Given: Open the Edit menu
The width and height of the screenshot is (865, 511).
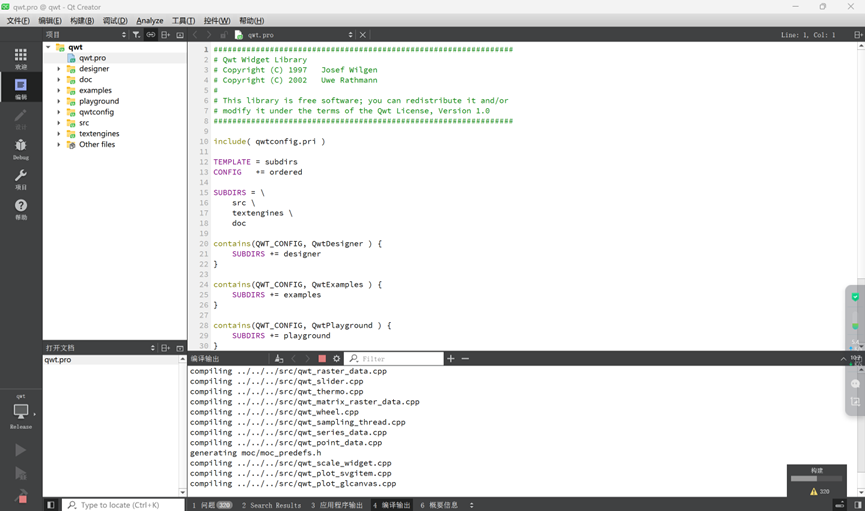Looking at the screenshot, I should click(50, 20).
